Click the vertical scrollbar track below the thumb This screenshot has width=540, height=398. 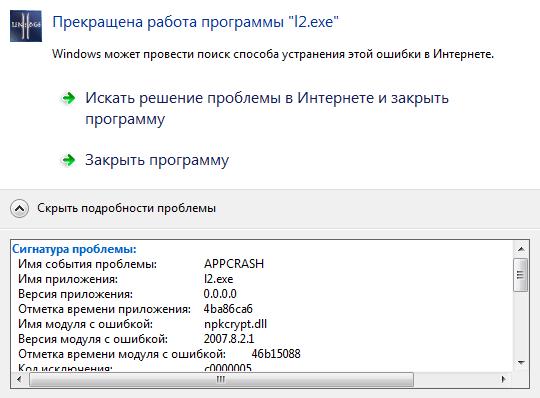(521, 324)
